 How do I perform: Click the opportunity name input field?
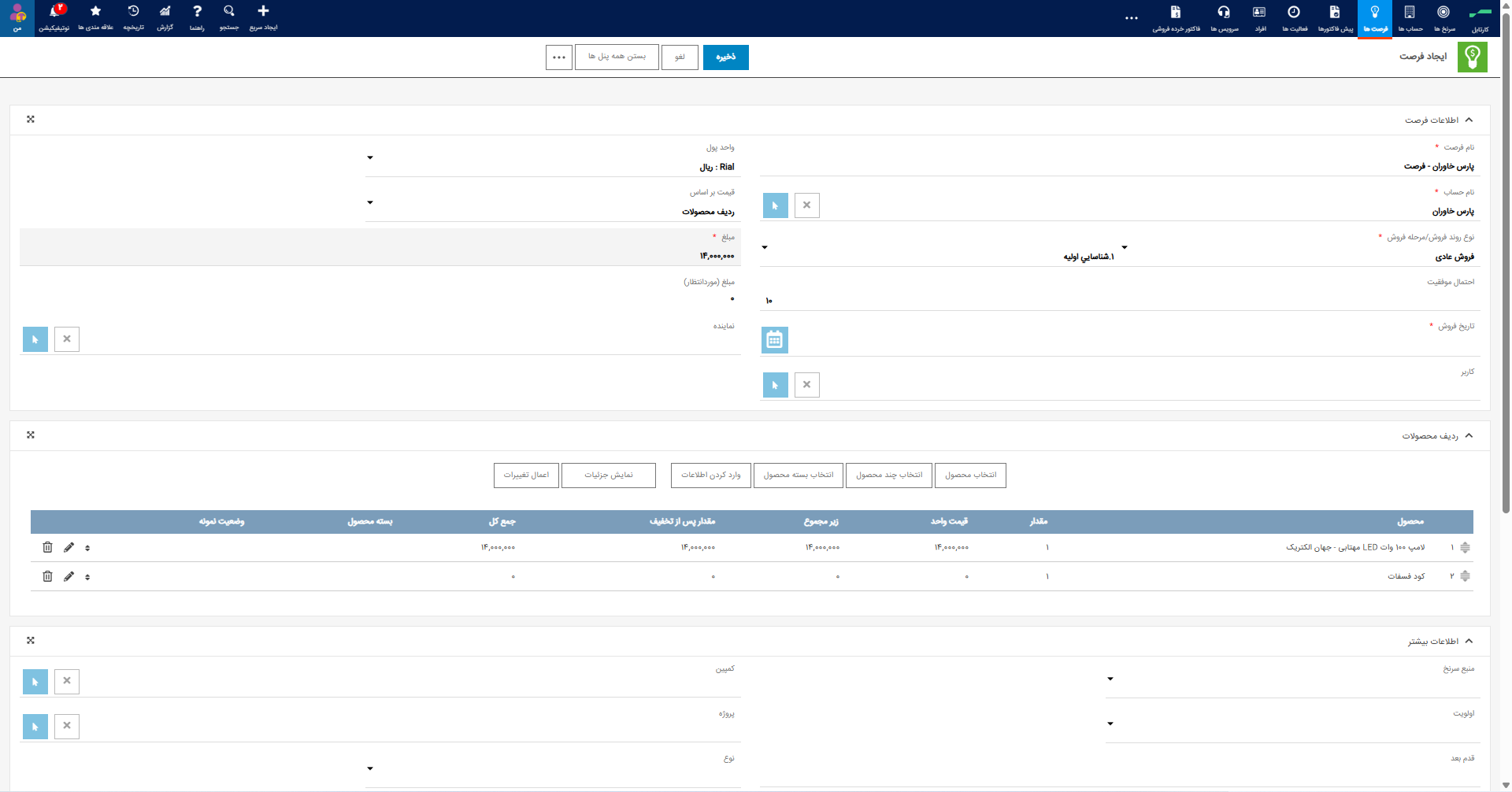coord(1120,167)
